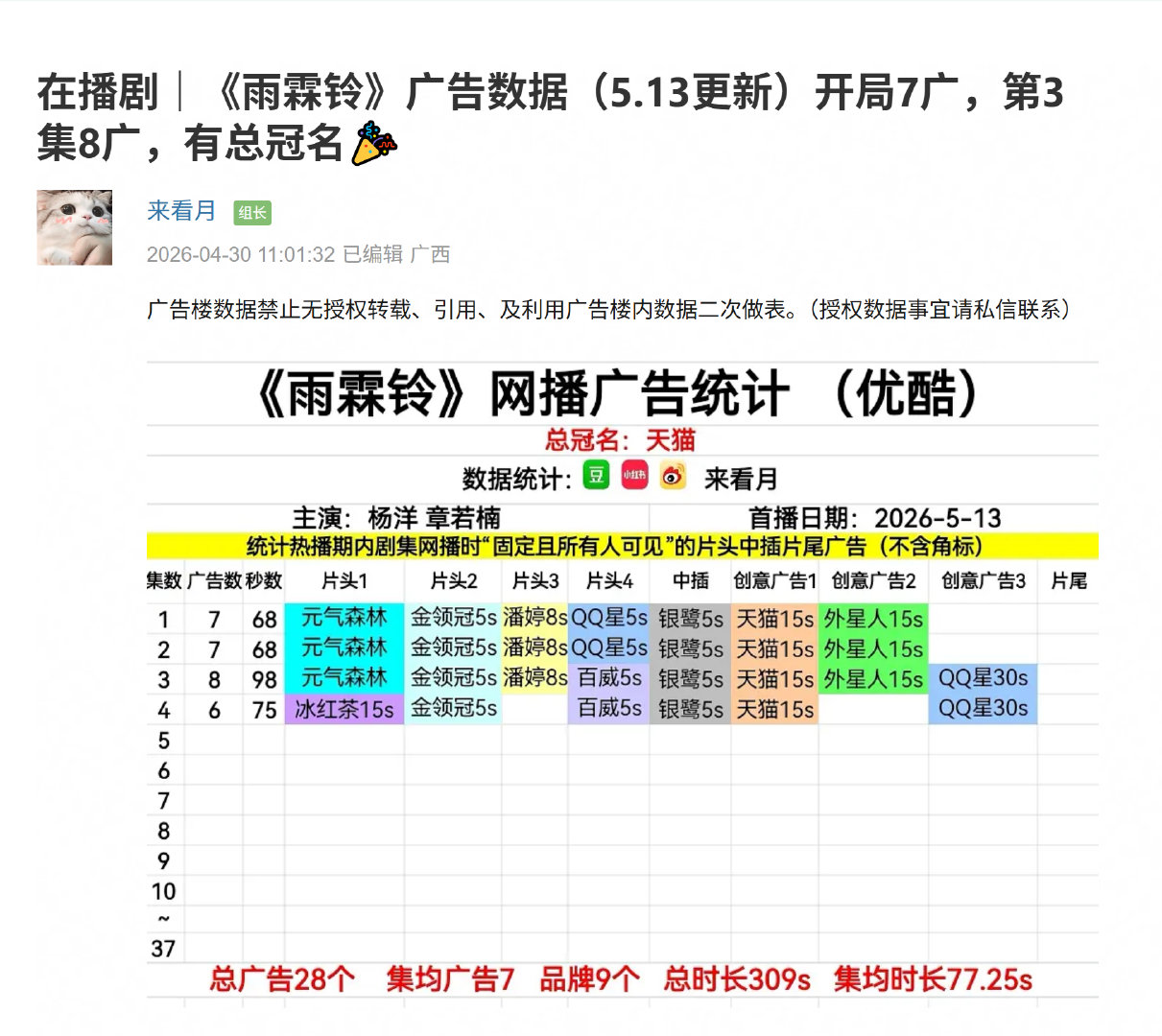This screenshot has height=1036, width=1162.
Task: Click the 片头2 column header
Action: pyautogui.click(x=453, y=580)
